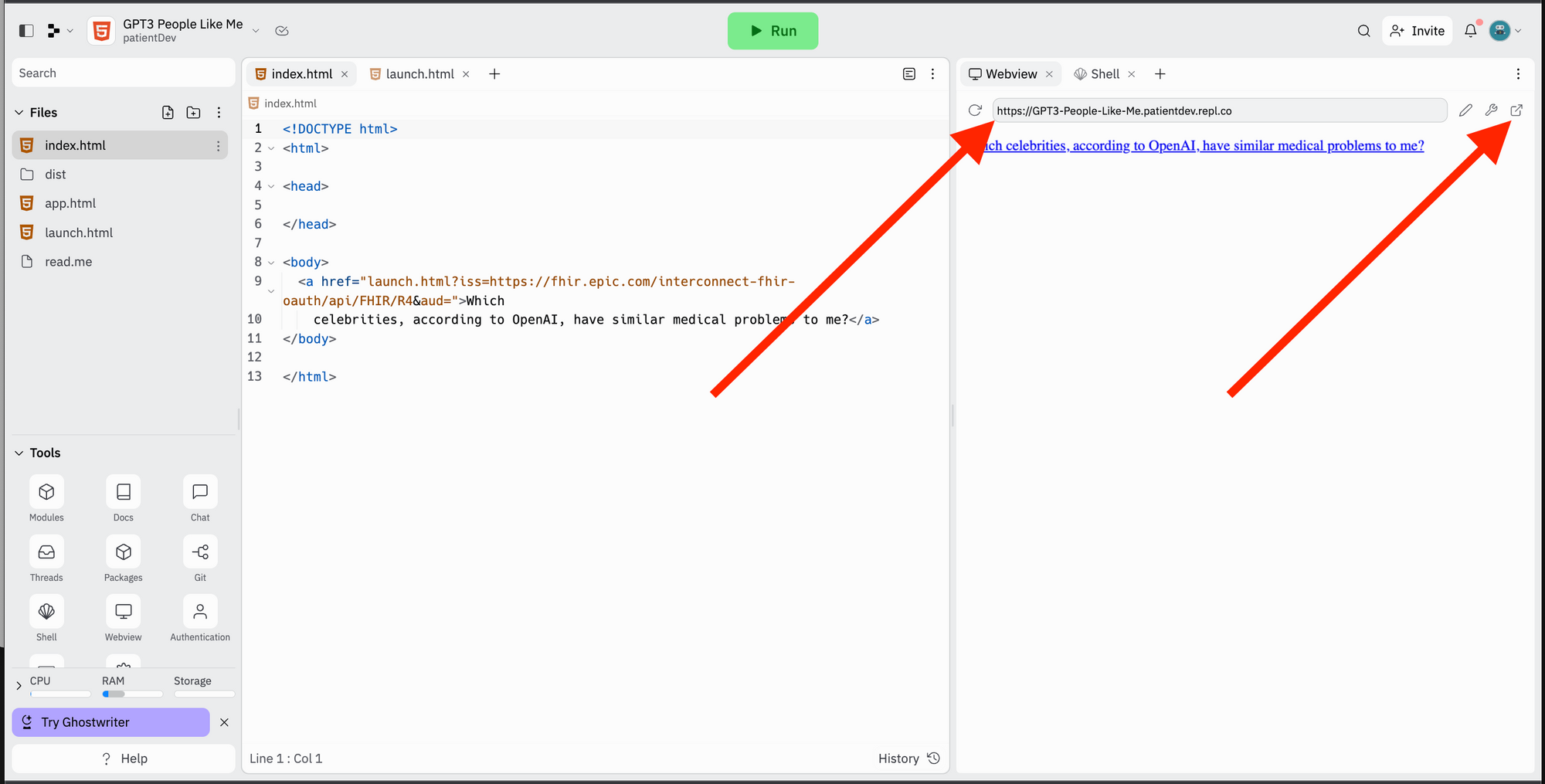Open file History
This screenshot has width=1545, height=784.
[909, 759]
